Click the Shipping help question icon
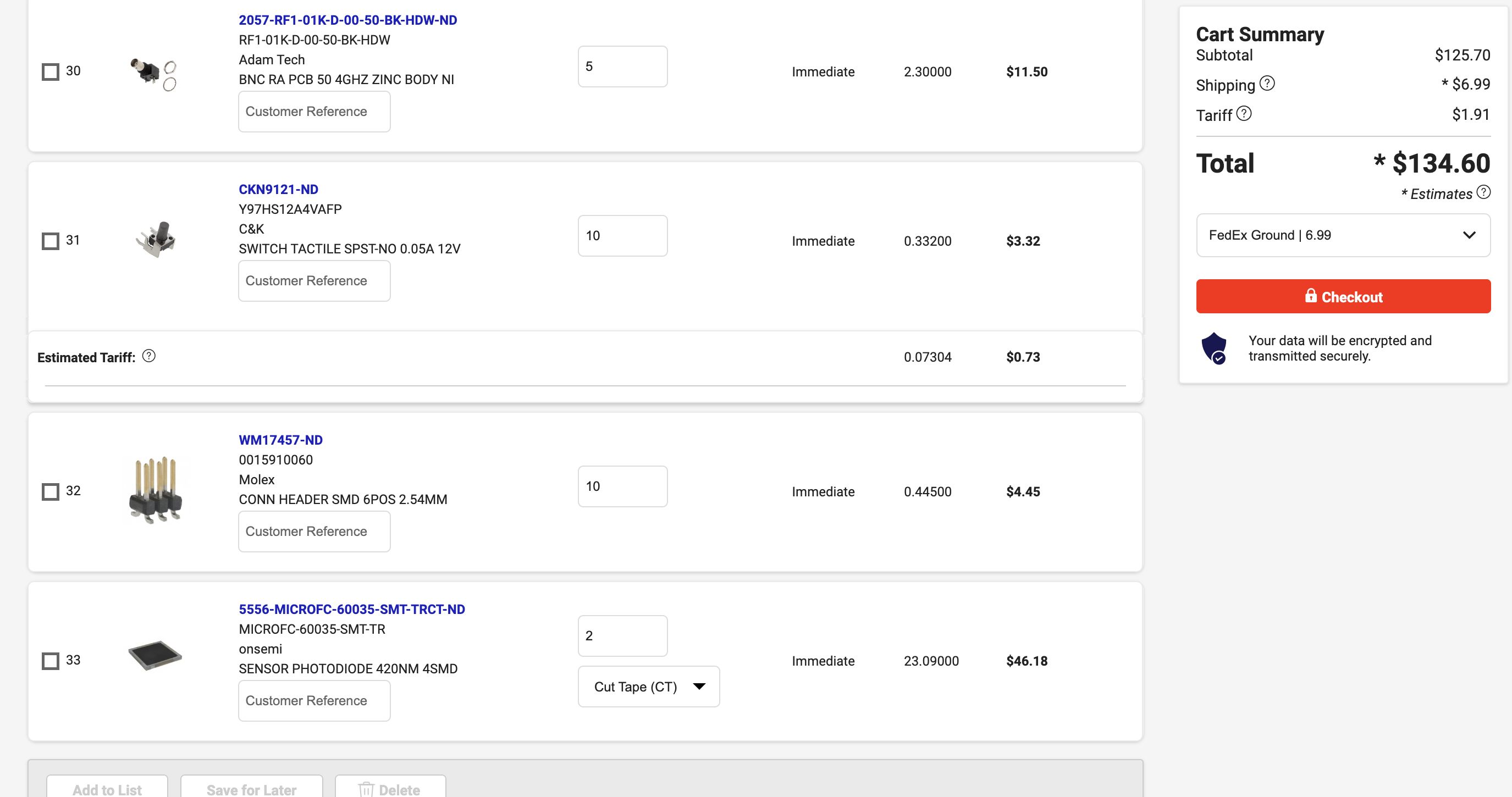Image resolution: width=1512 pixels, height=797 pixels. [1267, 84]
